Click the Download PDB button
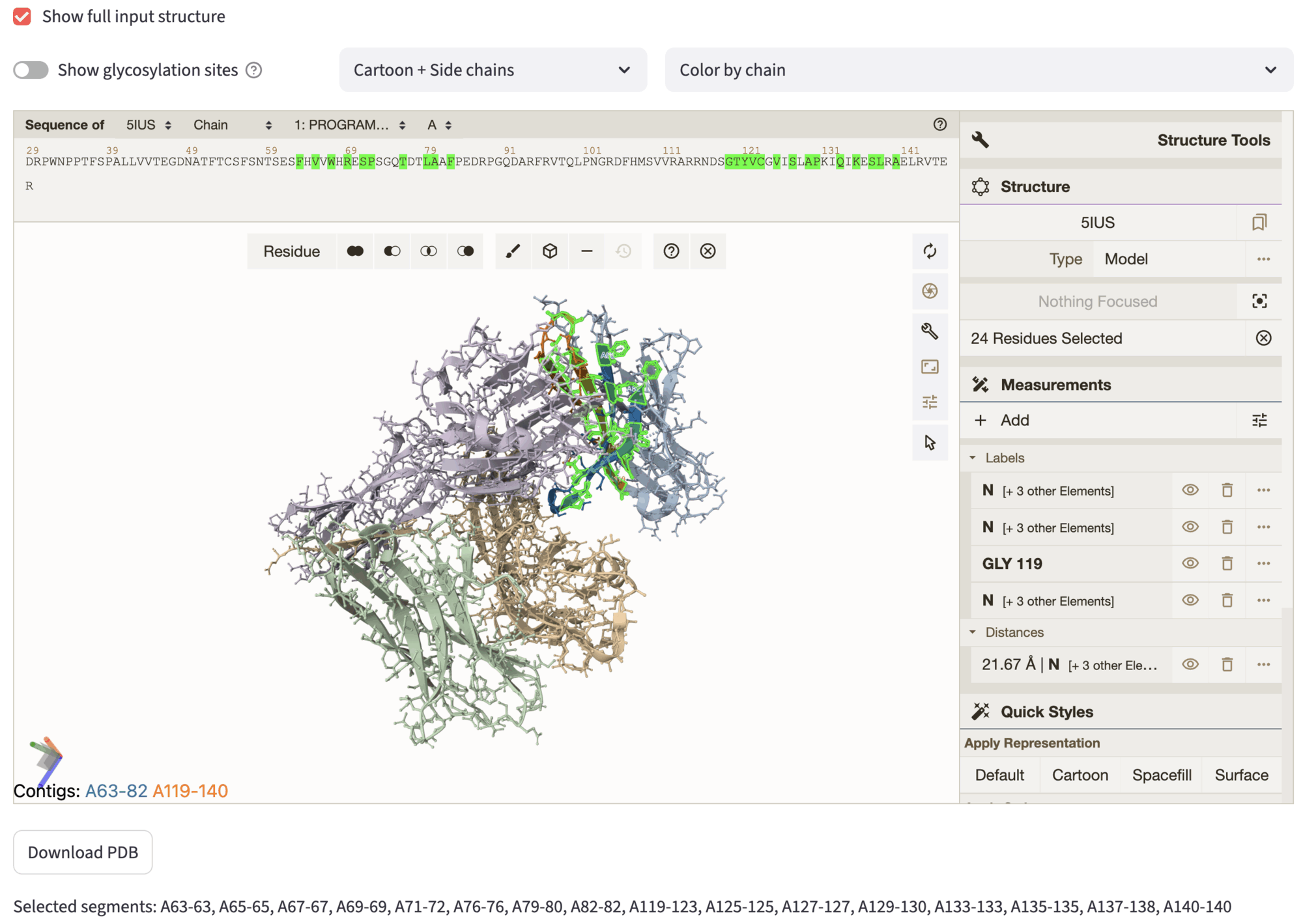 pos(83,852)
